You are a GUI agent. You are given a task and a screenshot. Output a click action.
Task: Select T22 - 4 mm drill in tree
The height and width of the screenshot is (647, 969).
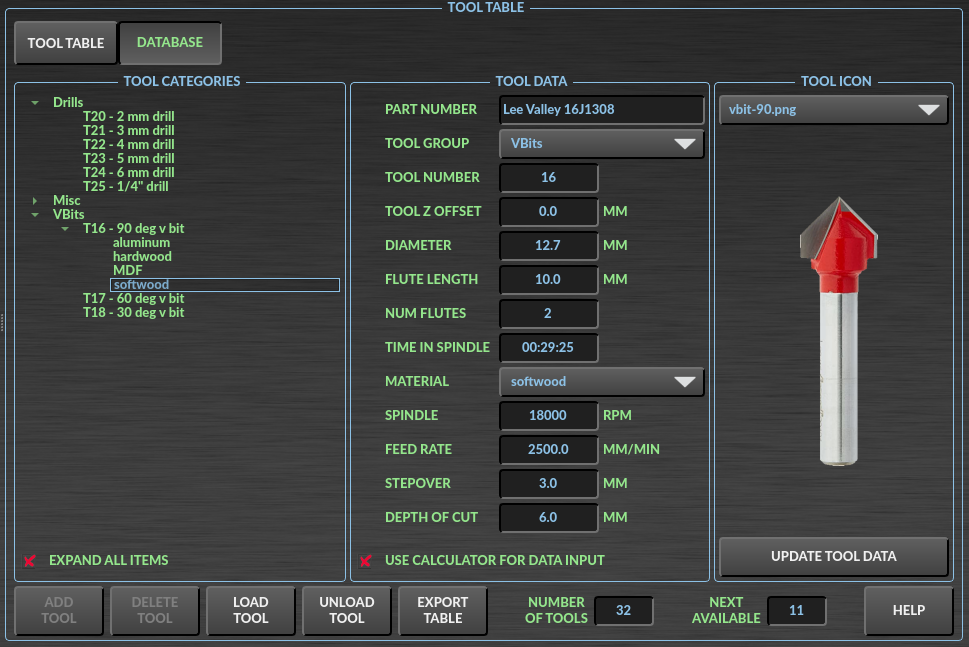[x=128, y=144]
